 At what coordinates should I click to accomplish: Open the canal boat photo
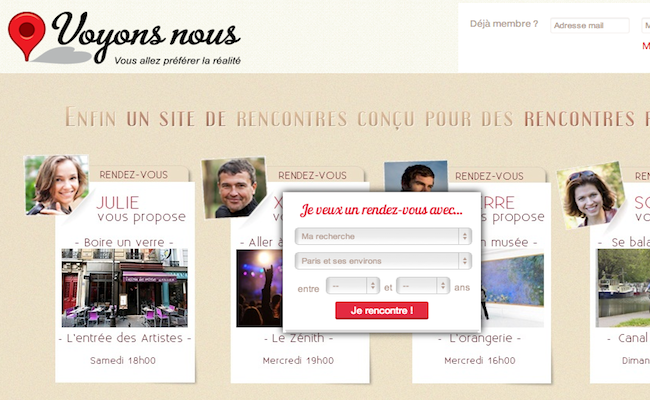[623, 288]
